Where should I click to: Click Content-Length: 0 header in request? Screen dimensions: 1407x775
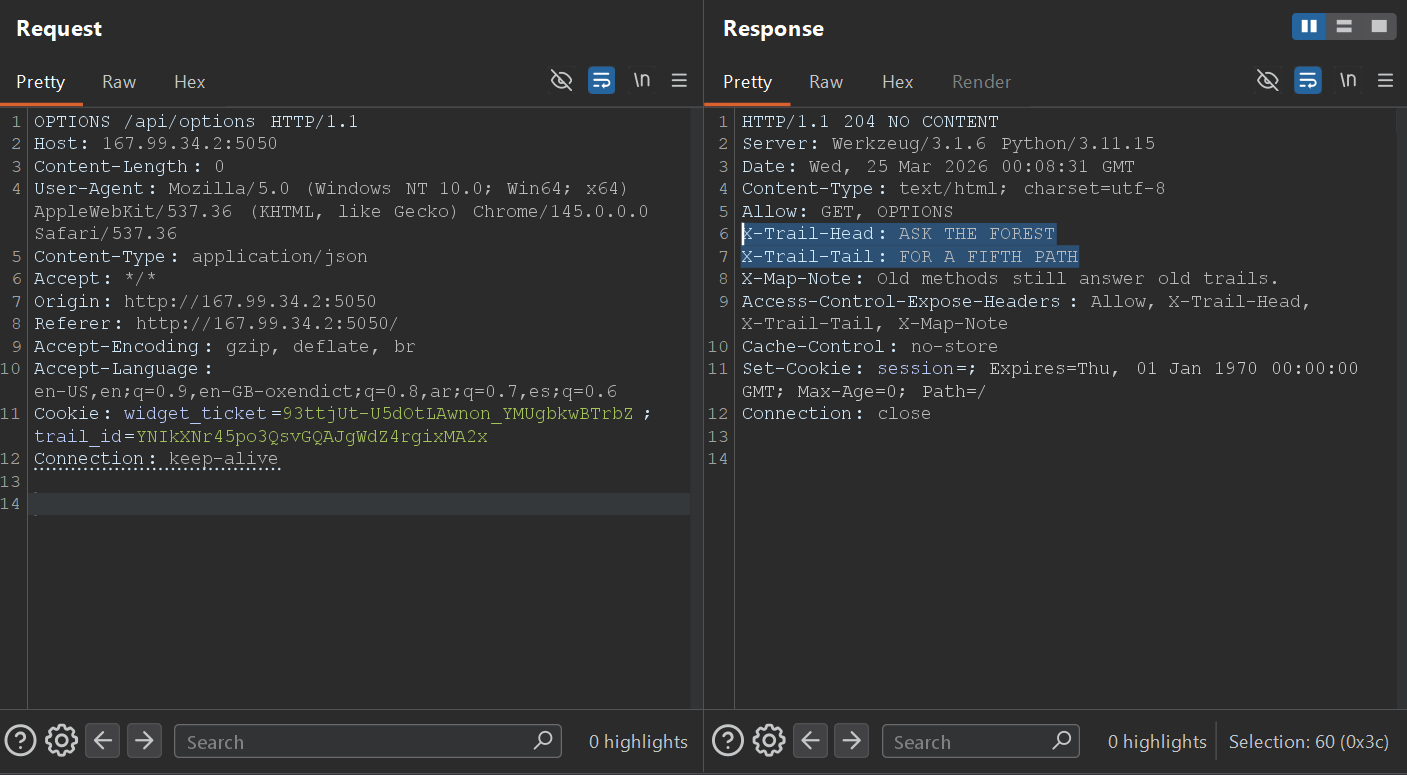pyautogui.click(x=129, y=167)
